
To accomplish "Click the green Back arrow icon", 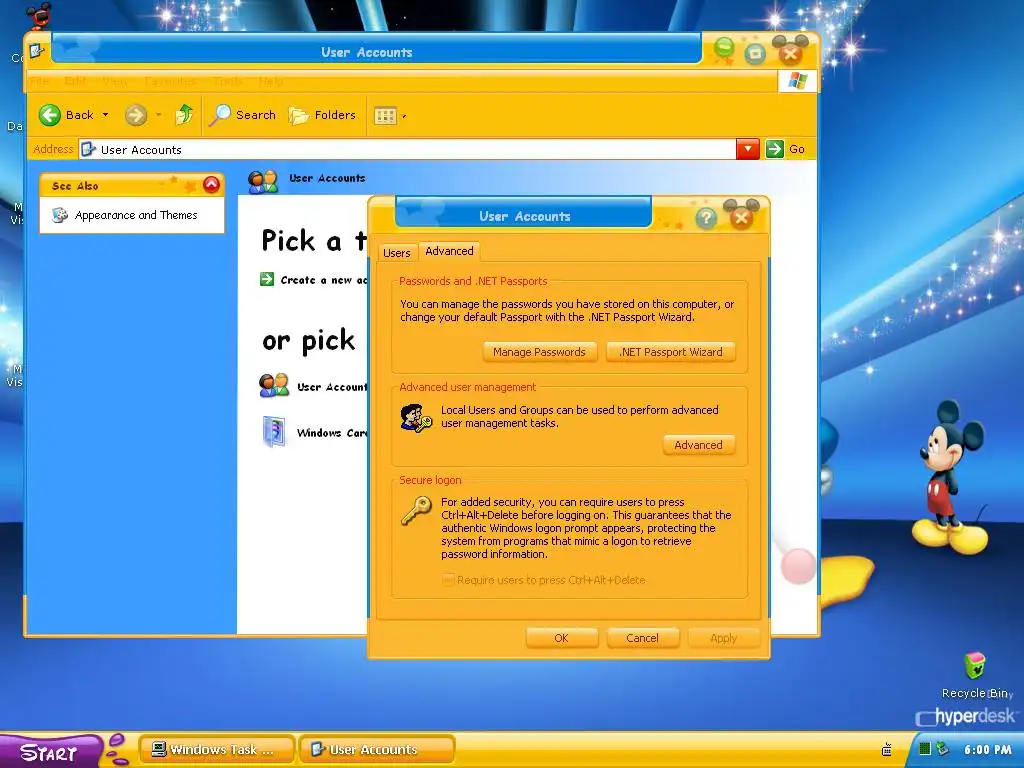I will 50,115.
